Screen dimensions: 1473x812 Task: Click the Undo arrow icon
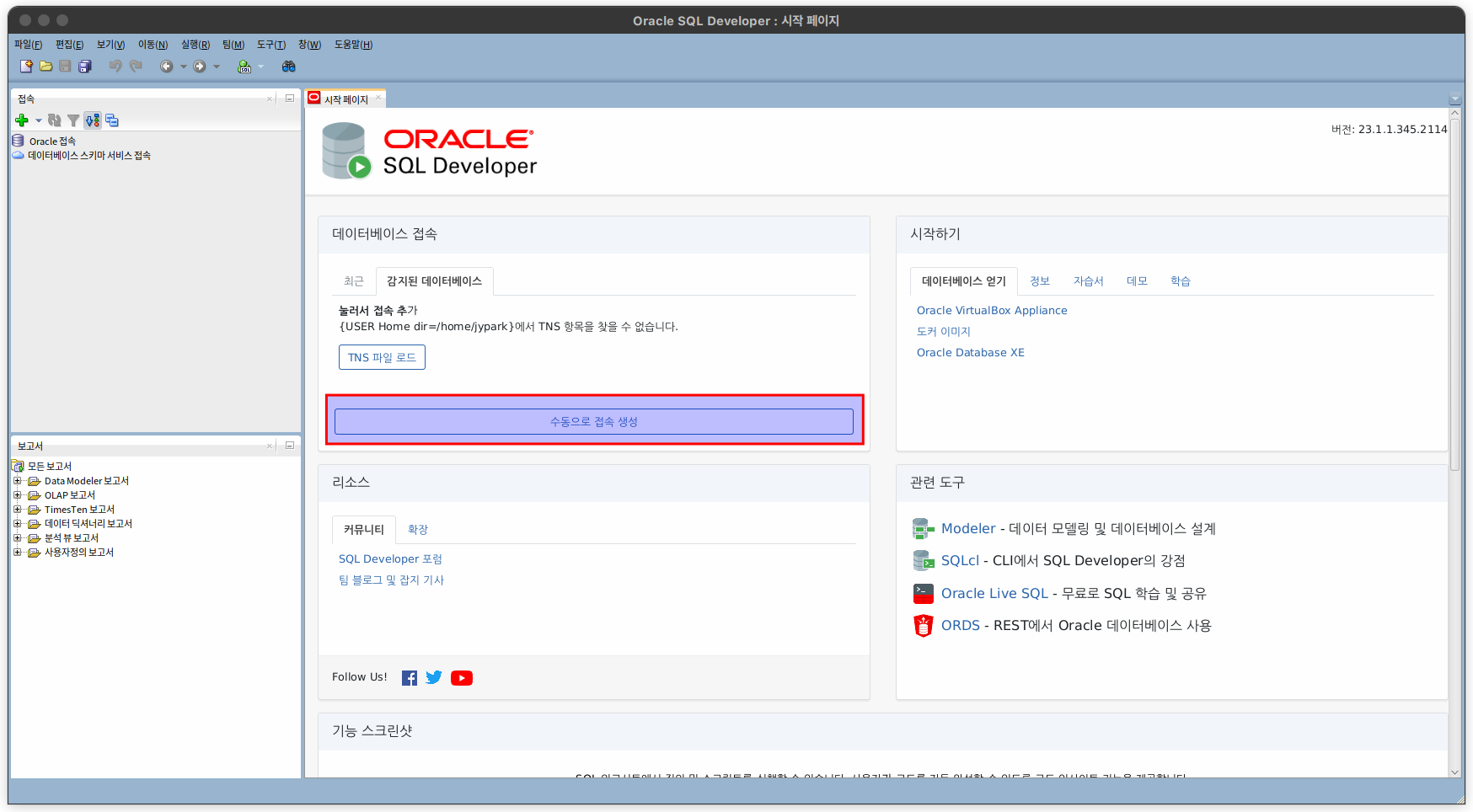(115, 67)
